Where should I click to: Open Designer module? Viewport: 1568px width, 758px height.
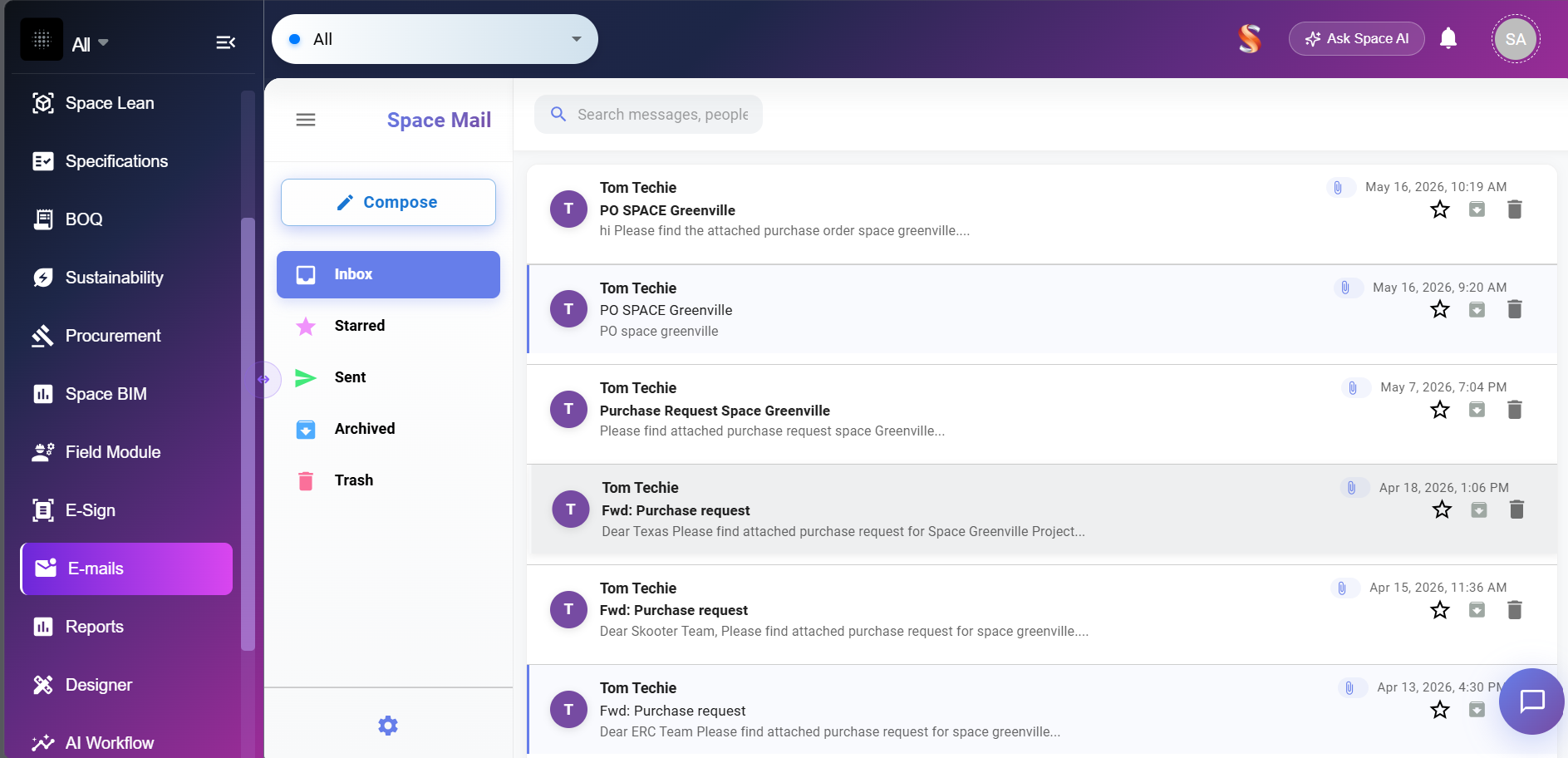coord(126,685)
